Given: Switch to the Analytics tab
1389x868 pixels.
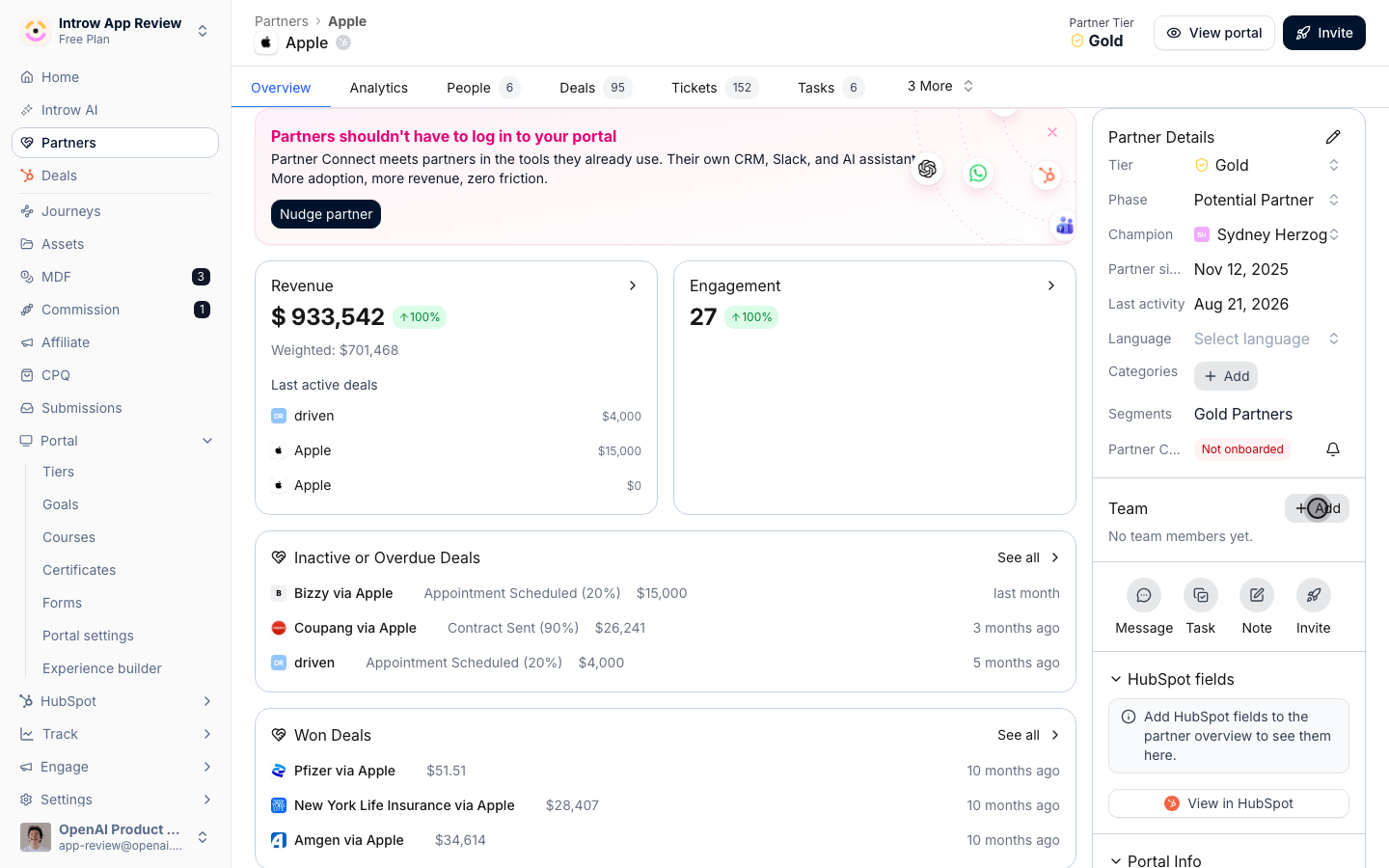Looking at the screenshot, I should (x=379, y=88).
